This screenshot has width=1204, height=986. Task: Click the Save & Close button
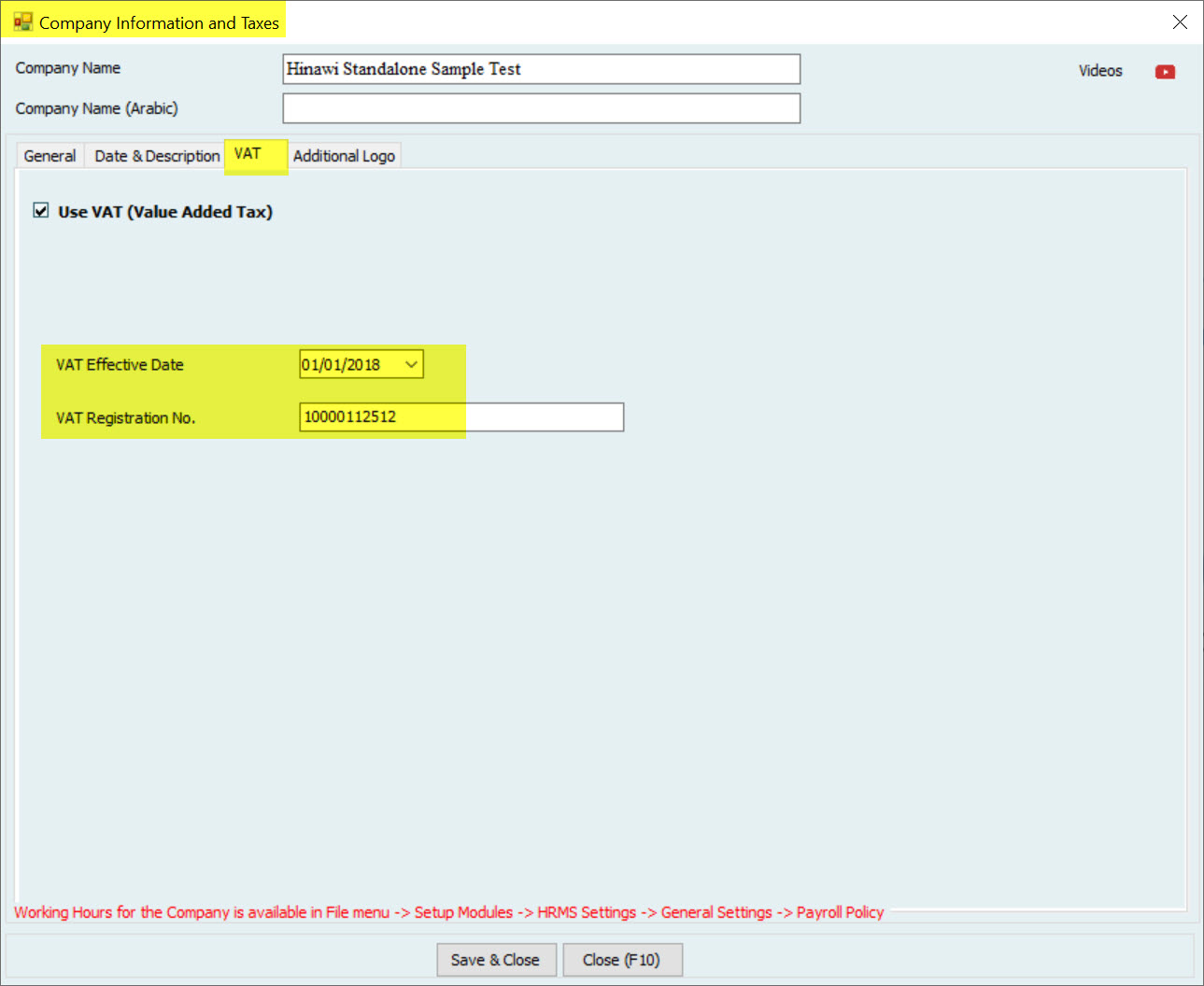click(496, 960)
